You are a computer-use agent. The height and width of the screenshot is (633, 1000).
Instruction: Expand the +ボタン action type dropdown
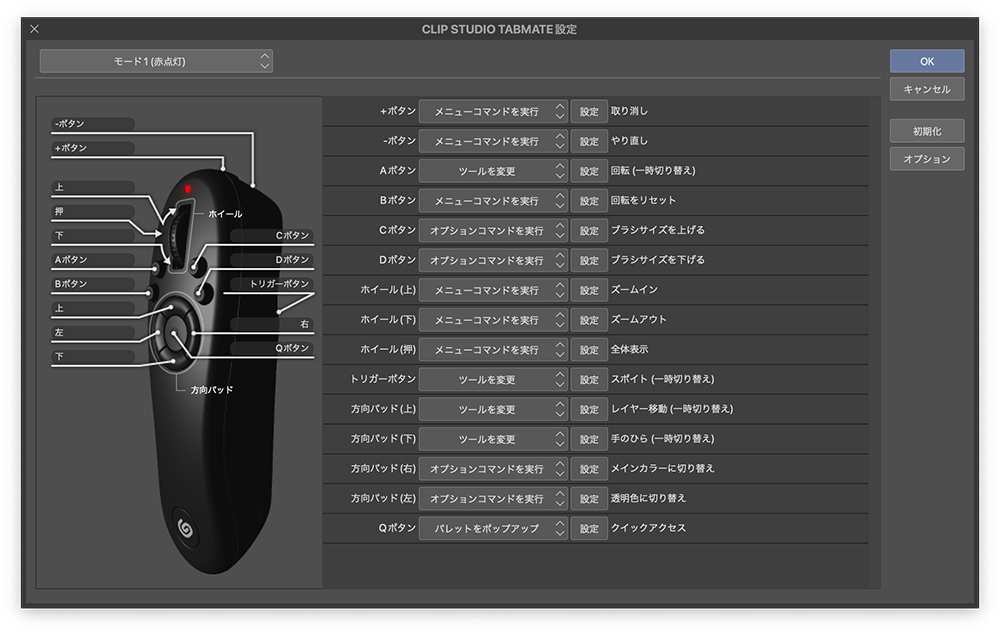coord(493,112)
